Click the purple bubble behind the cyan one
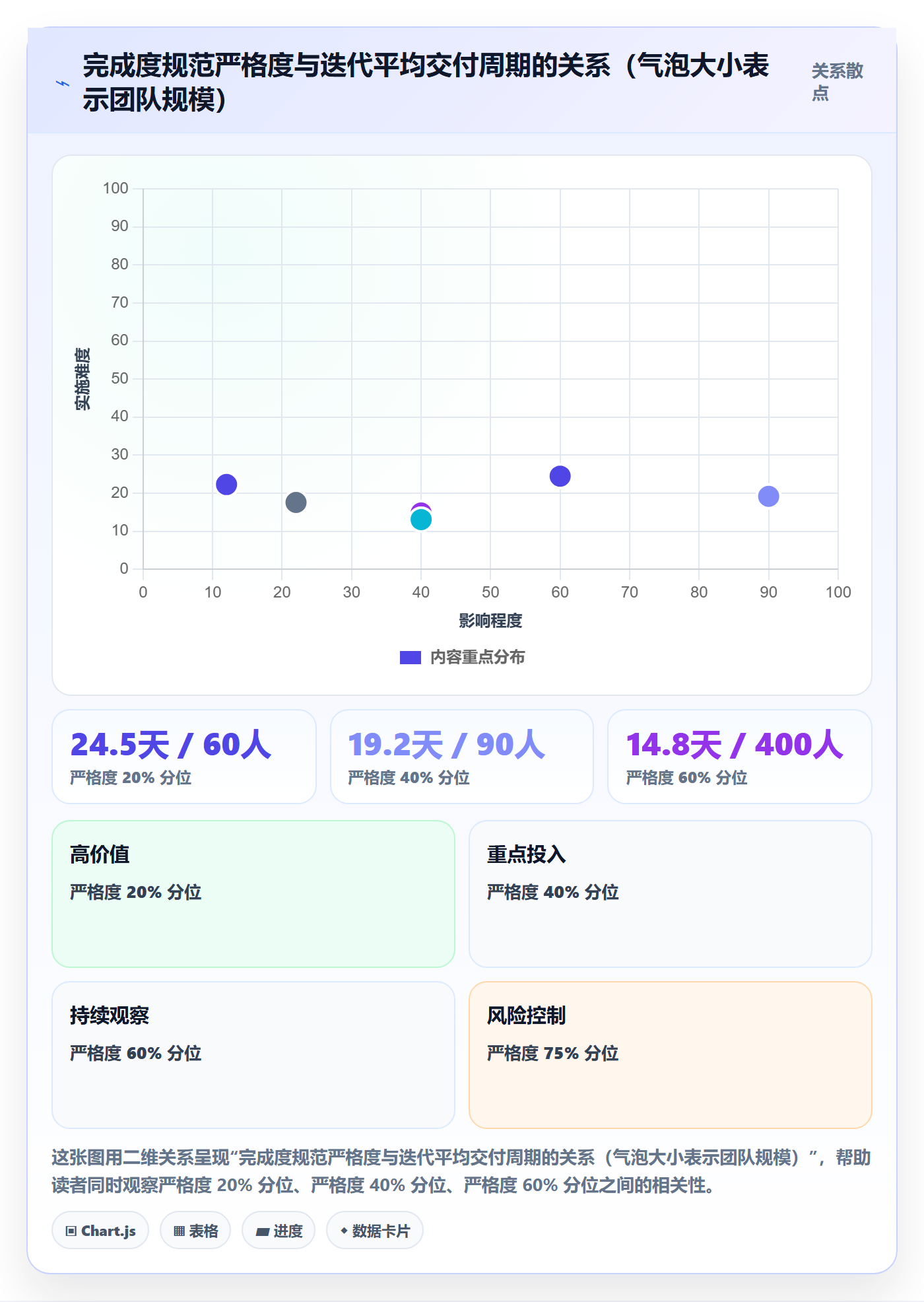Image resolution: width=924 pixels, height=1302 pixels. [x=421, y=506]
